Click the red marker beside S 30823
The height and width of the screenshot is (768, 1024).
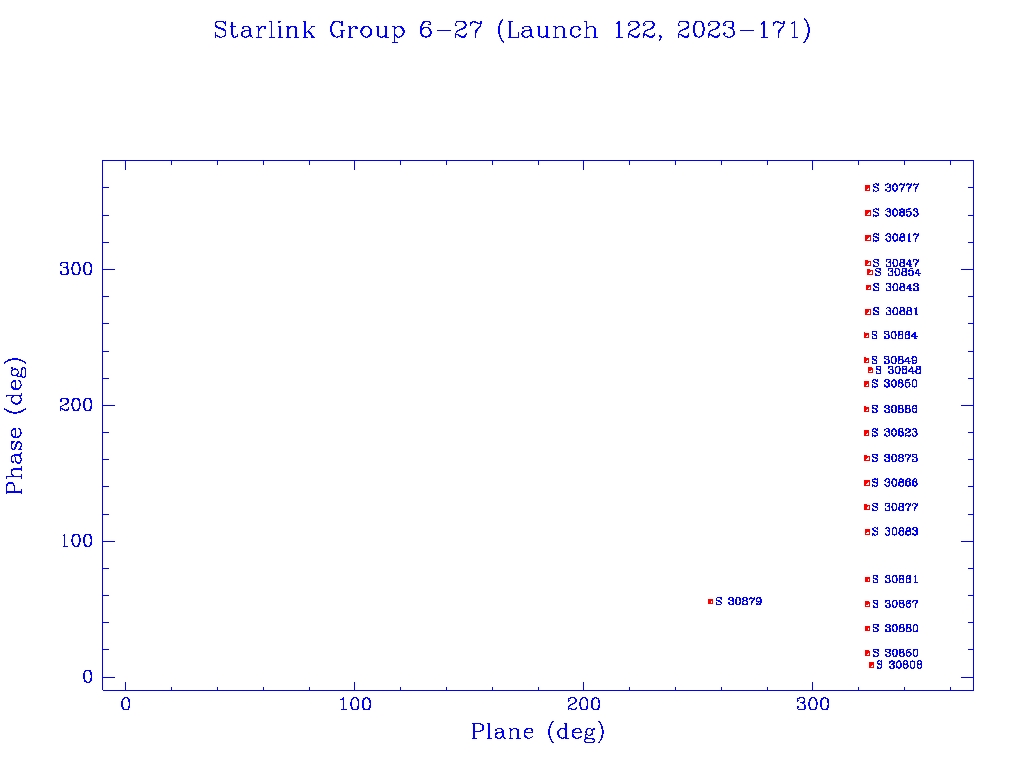click(x=867, y=433)
